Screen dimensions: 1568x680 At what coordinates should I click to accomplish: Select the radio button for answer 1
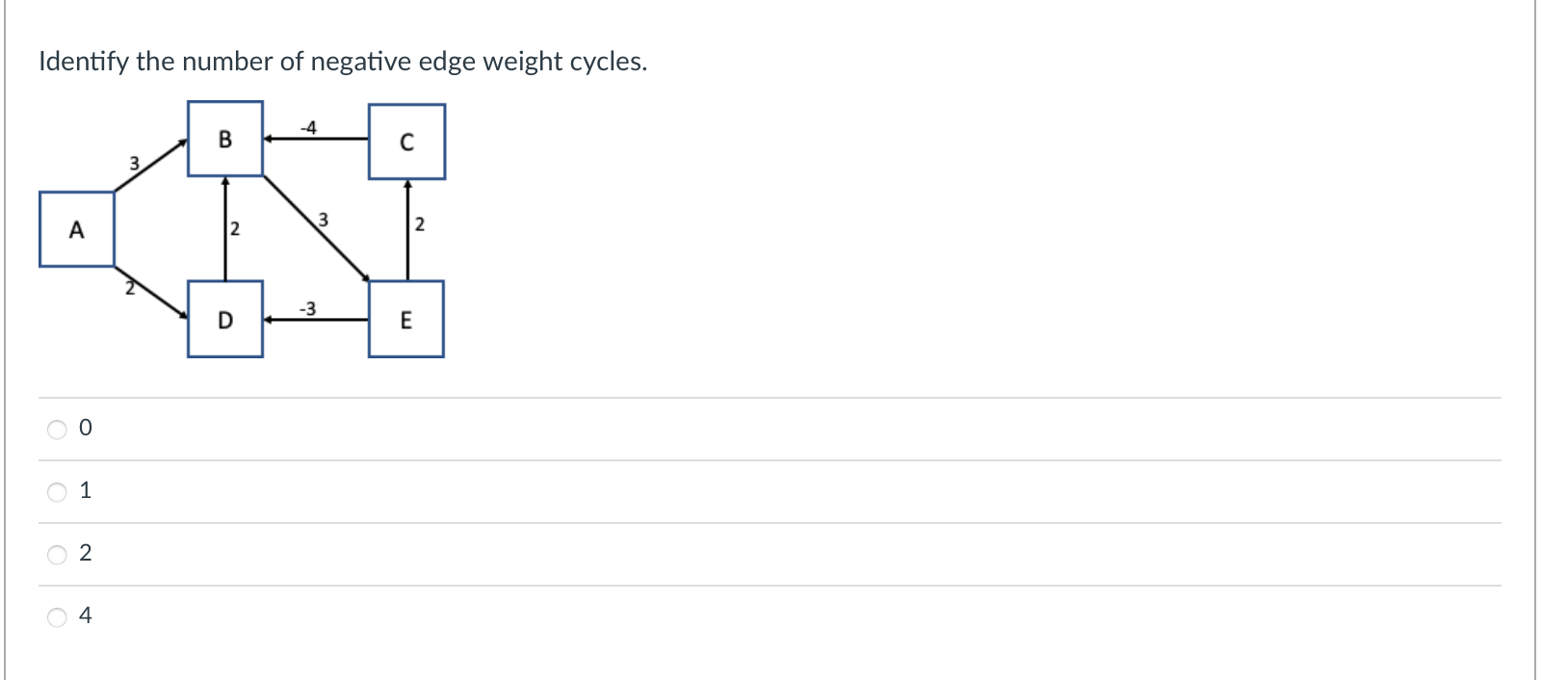coord(58,491)
